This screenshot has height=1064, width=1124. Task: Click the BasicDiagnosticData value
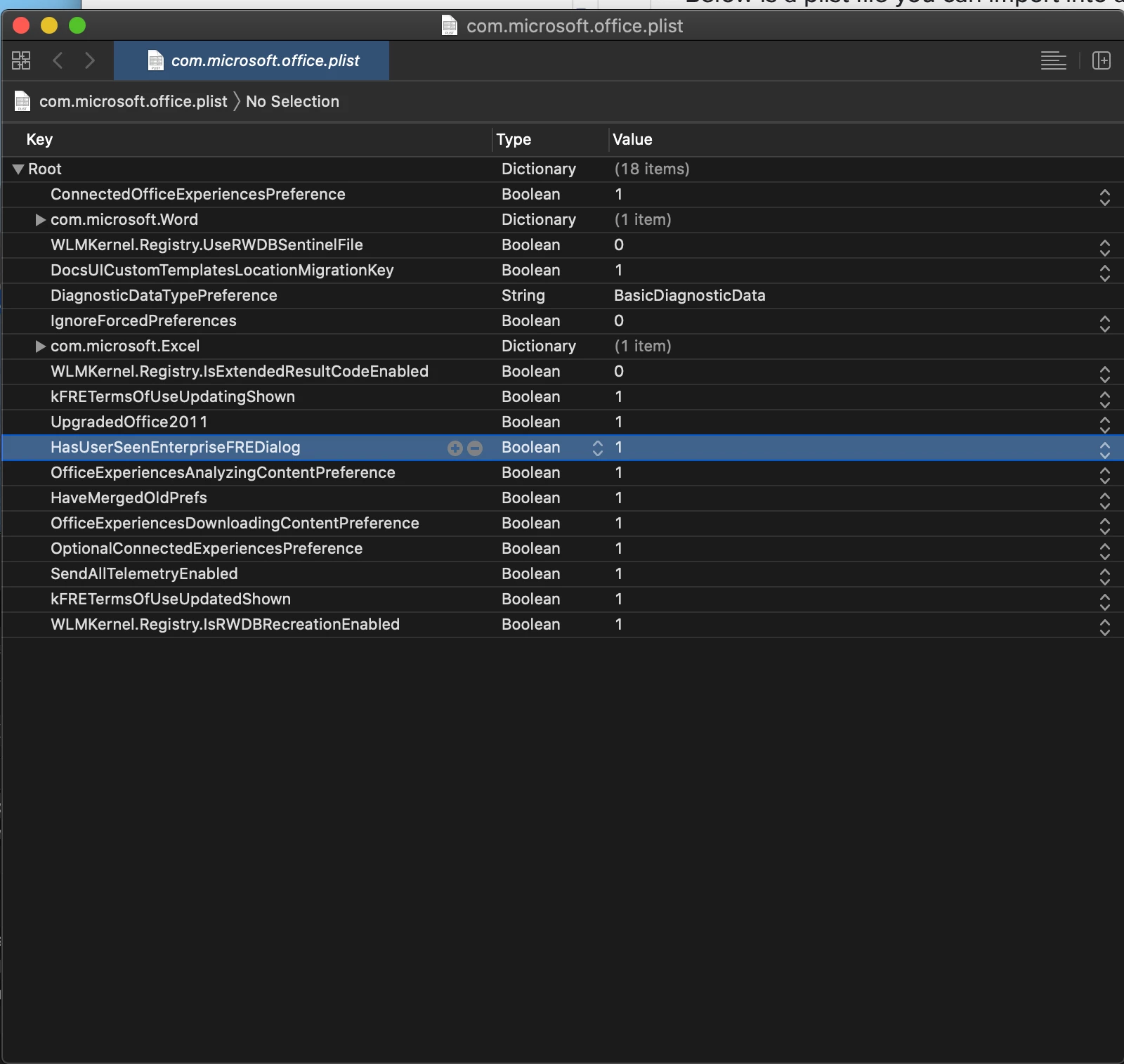(690, 296)
